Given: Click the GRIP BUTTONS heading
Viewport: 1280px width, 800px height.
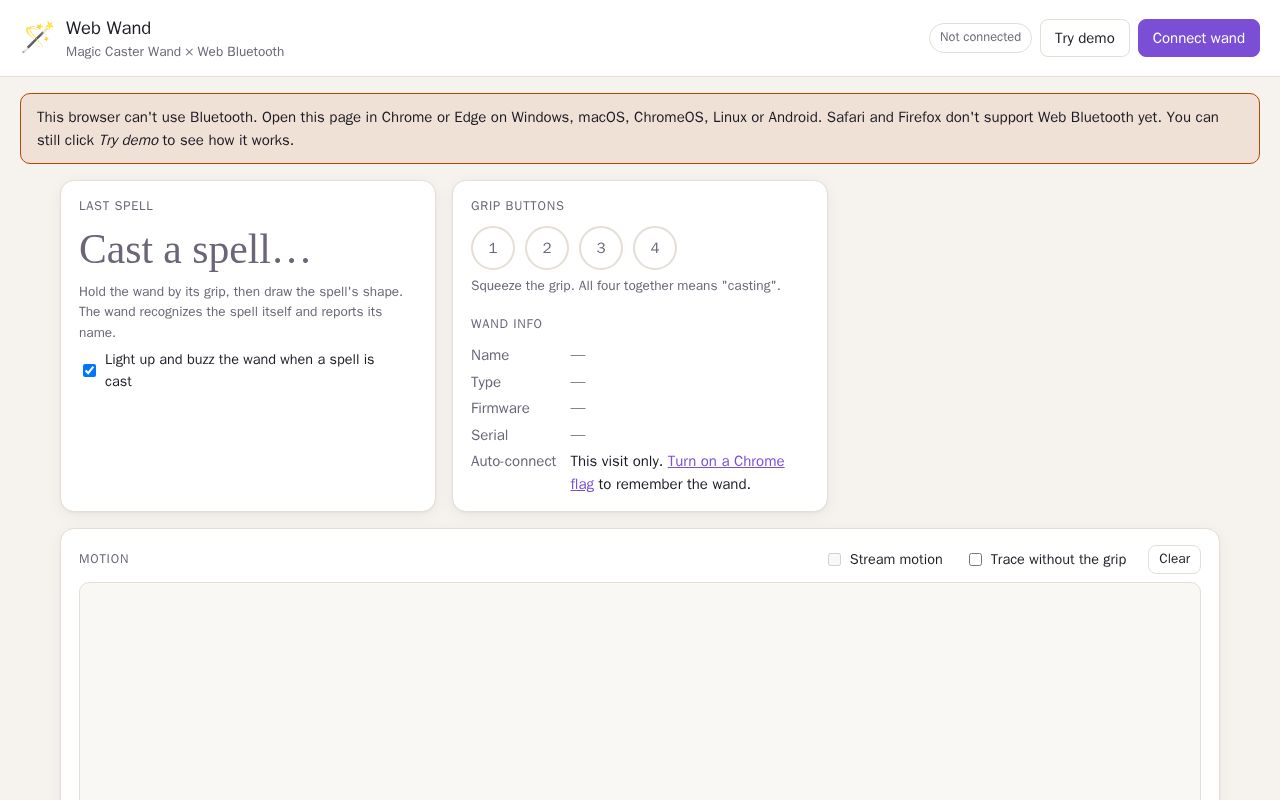Looking at the screenshot, I should (518, 206).
